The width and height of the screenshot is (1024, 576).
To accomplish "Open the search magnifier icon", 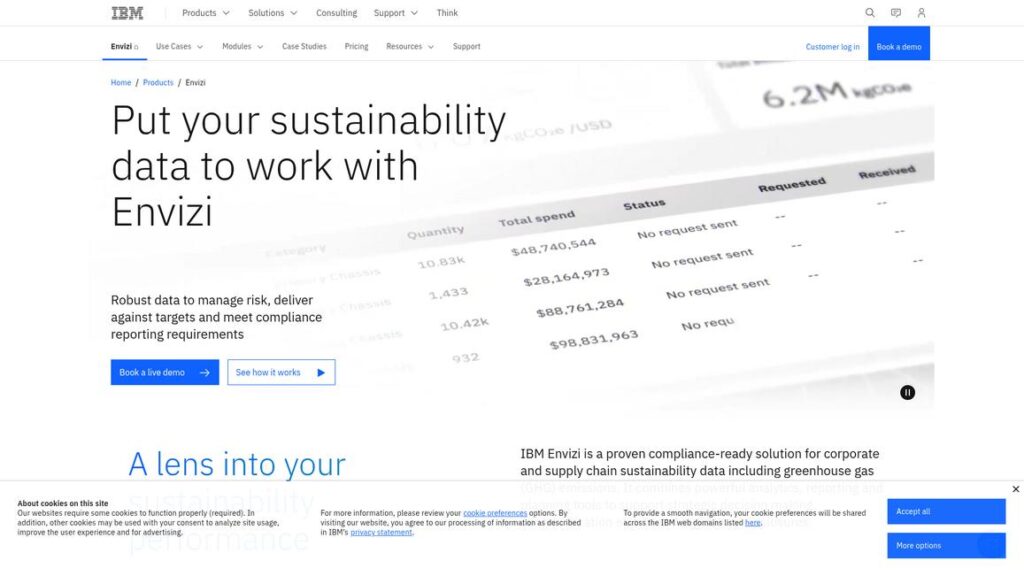I will pyautogui.click(x=870, y=12).
